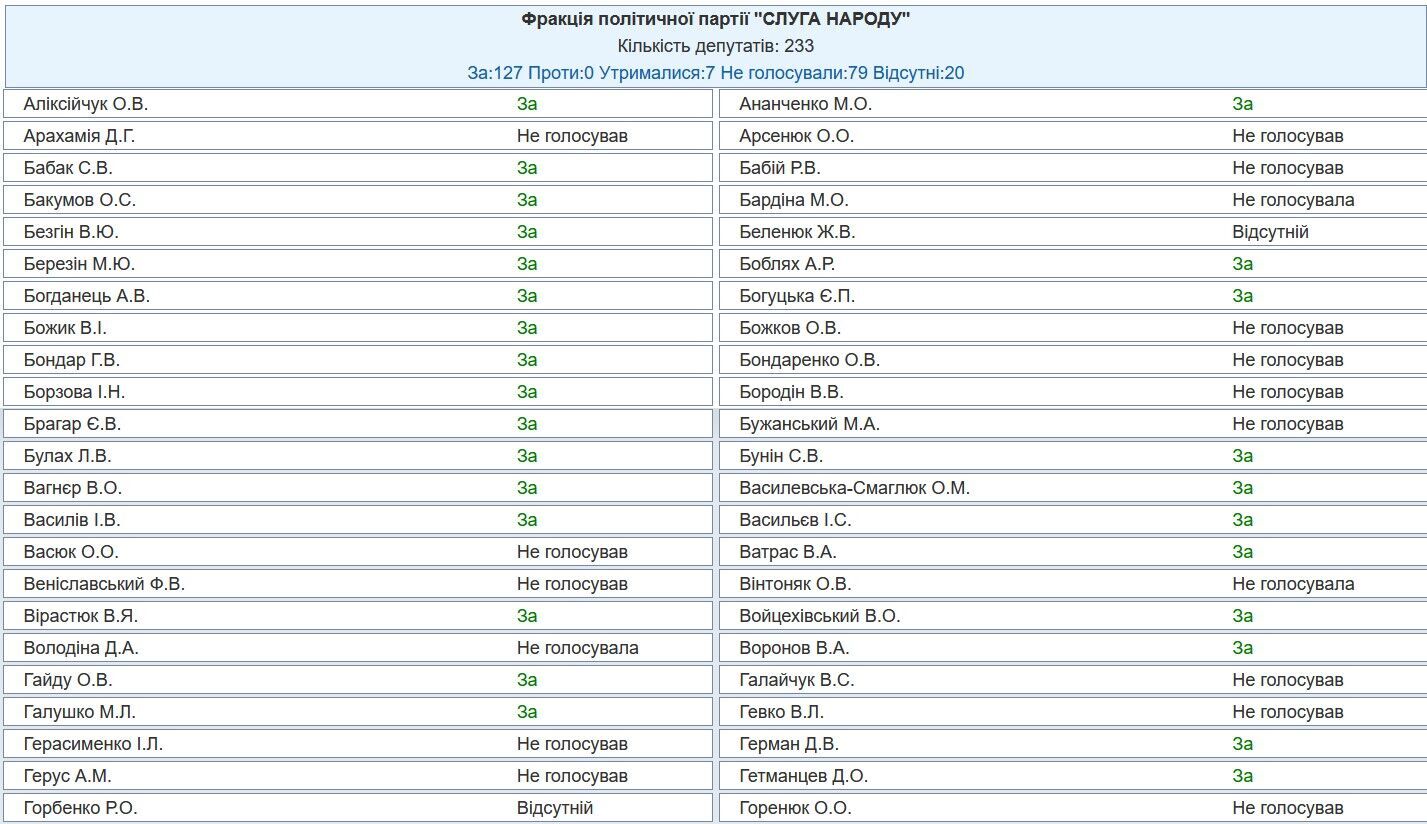
Task: Click "Кількість депутатів: 233" line
Action: 715,46
